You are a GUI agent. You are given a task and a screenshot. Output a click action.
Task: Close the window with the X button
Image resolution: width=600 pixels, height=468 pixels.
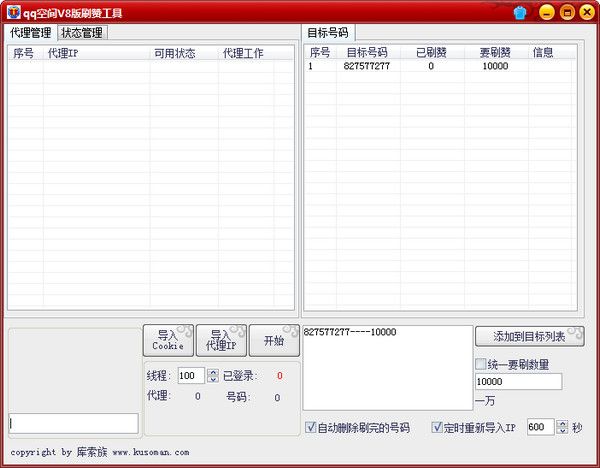click(587, 12)
